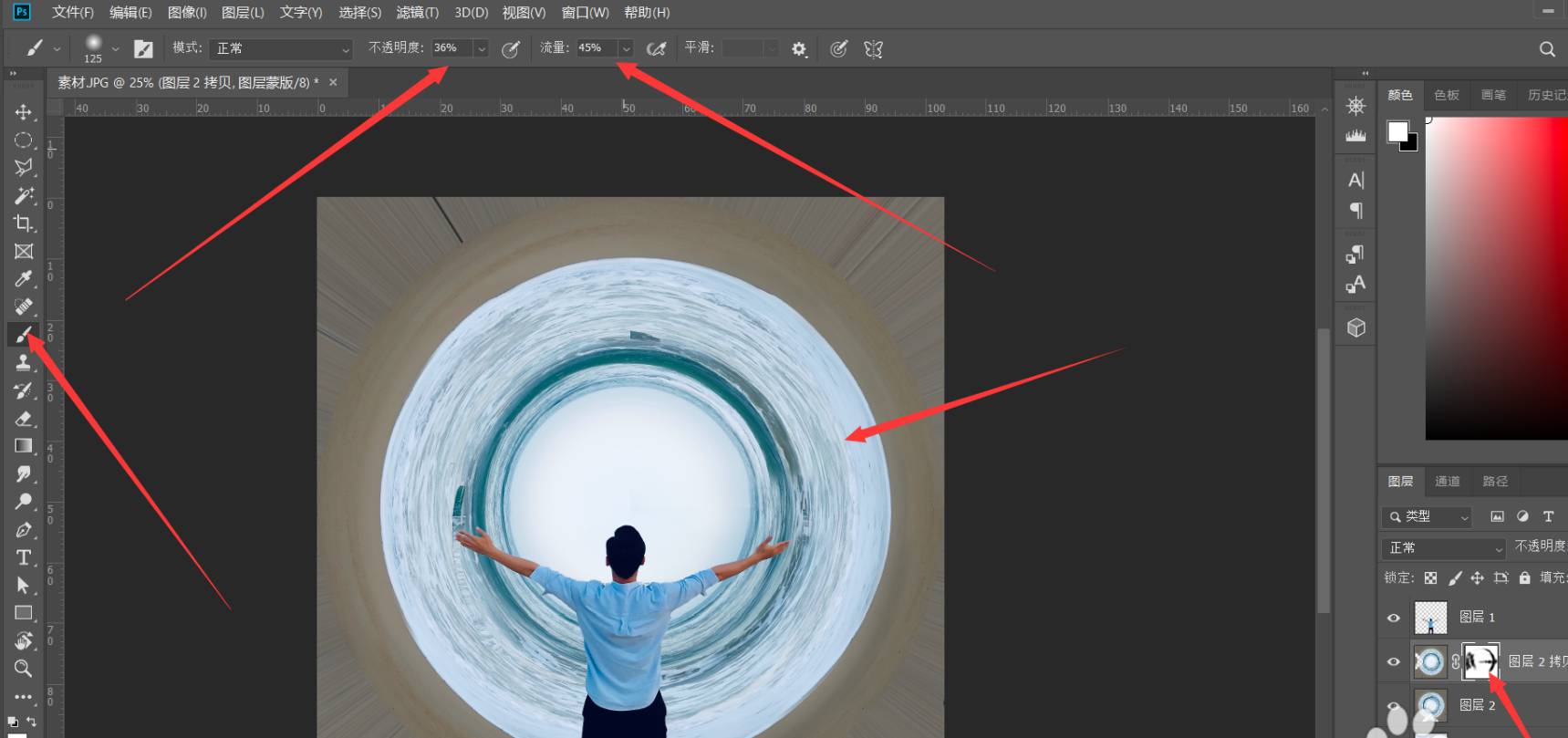
Task: Select the Gradient tool
Action: (24, 446)
